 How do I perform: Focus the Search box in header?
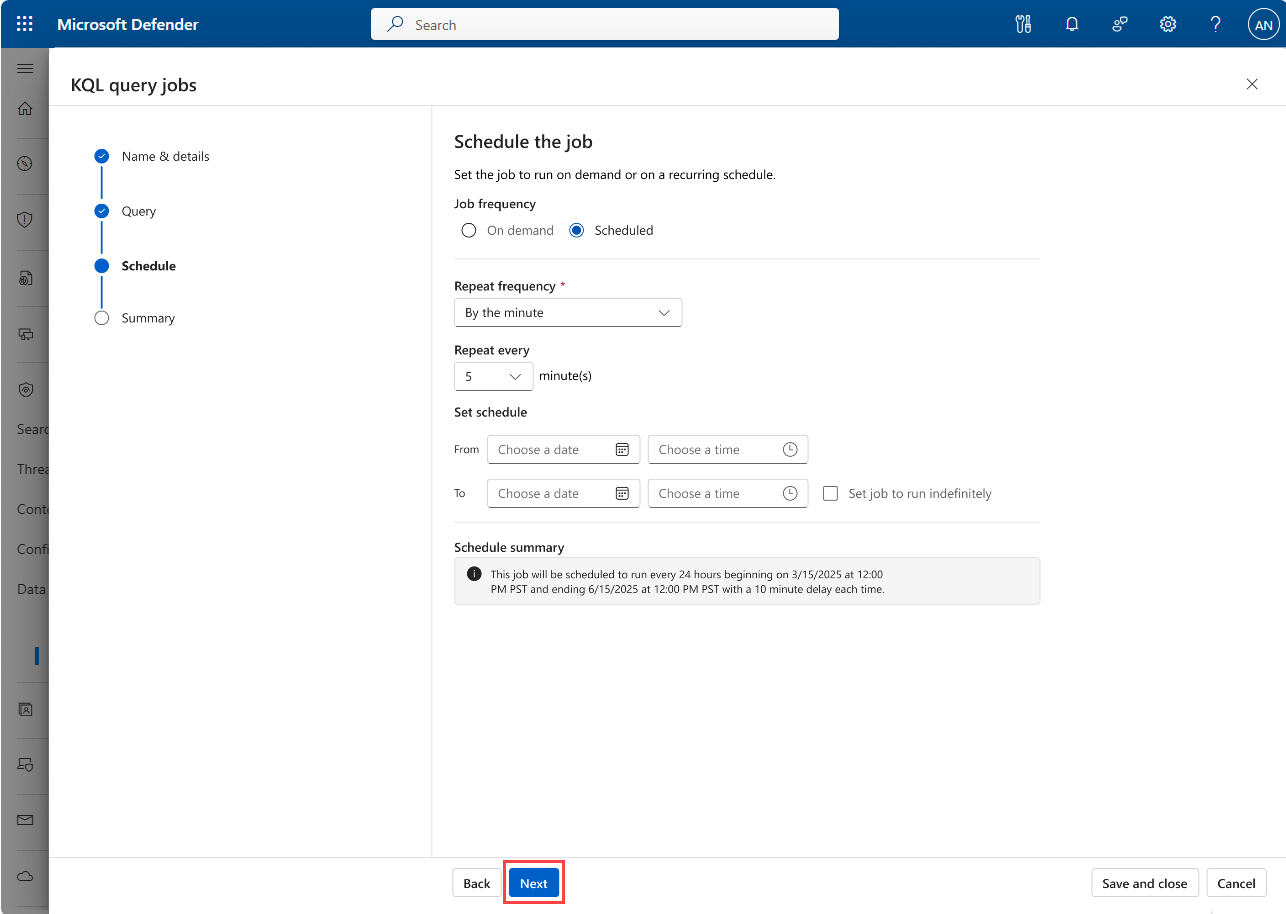click(x=604, y=25)
